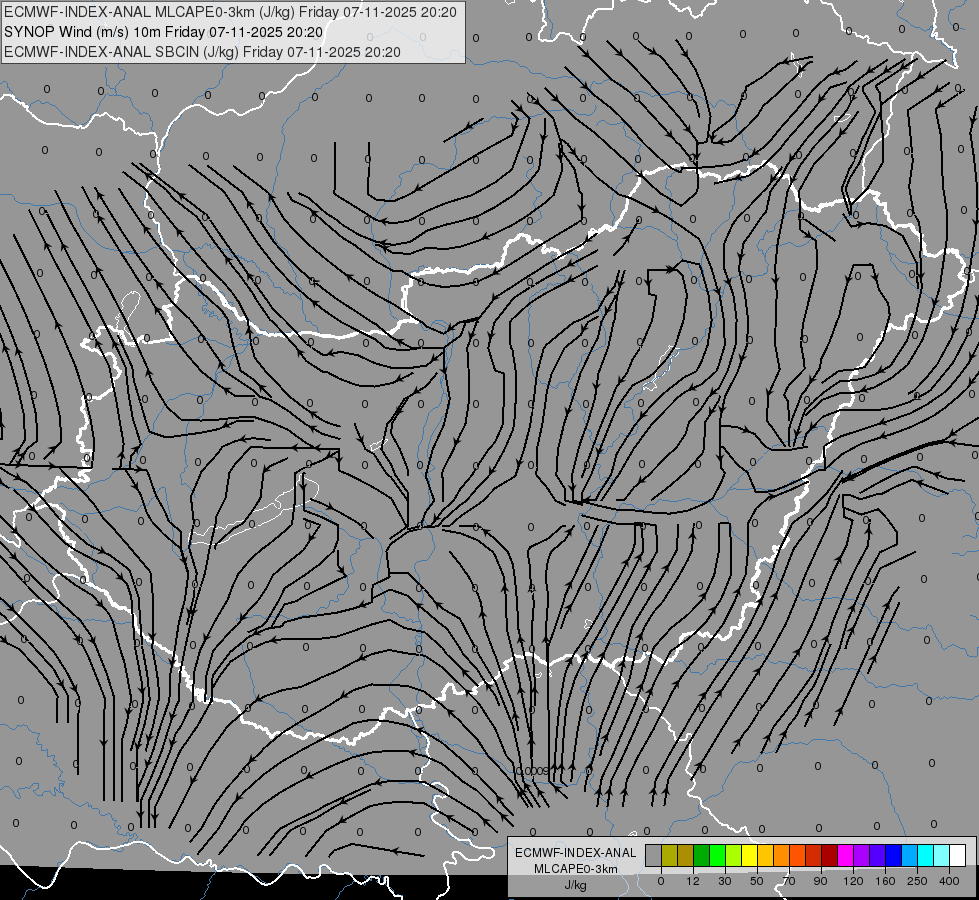Select the bright green legend swatch
Image resolution: width=979 pixels, height=900 pixels.
(717, 855)
